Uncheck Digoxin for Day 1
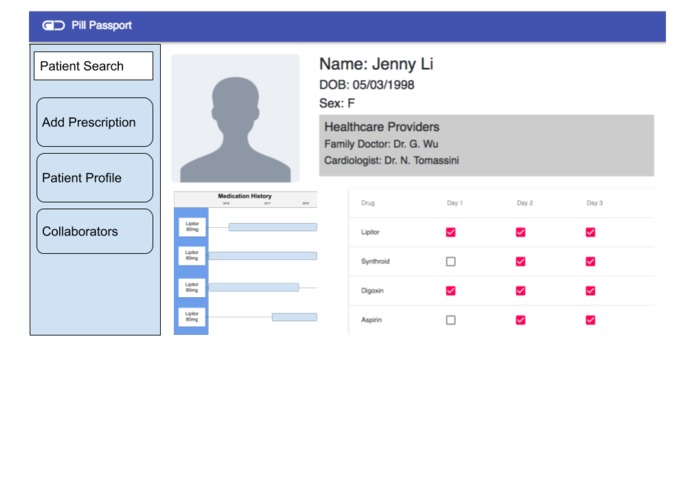The image size is (695, 494). point(451,291)
